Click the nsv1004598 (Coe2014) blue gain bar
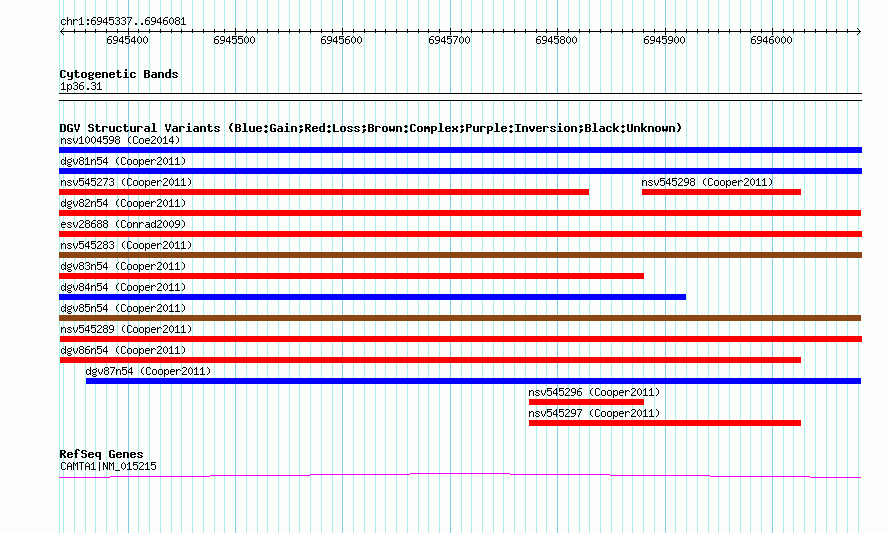Screen dimensions: 890x533 point(460,150)
